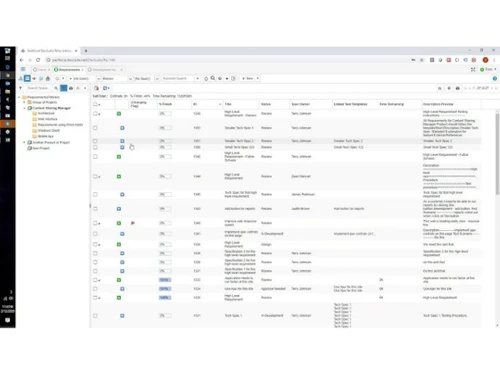Viewport: 500px width, 375px height.
Task: Click the printer icon at the grid's top right
Action: point(458,88)
